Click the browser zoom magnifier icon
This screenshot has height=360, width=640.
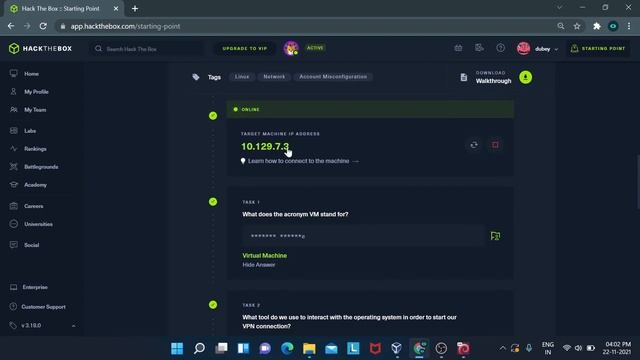point(561,26)
